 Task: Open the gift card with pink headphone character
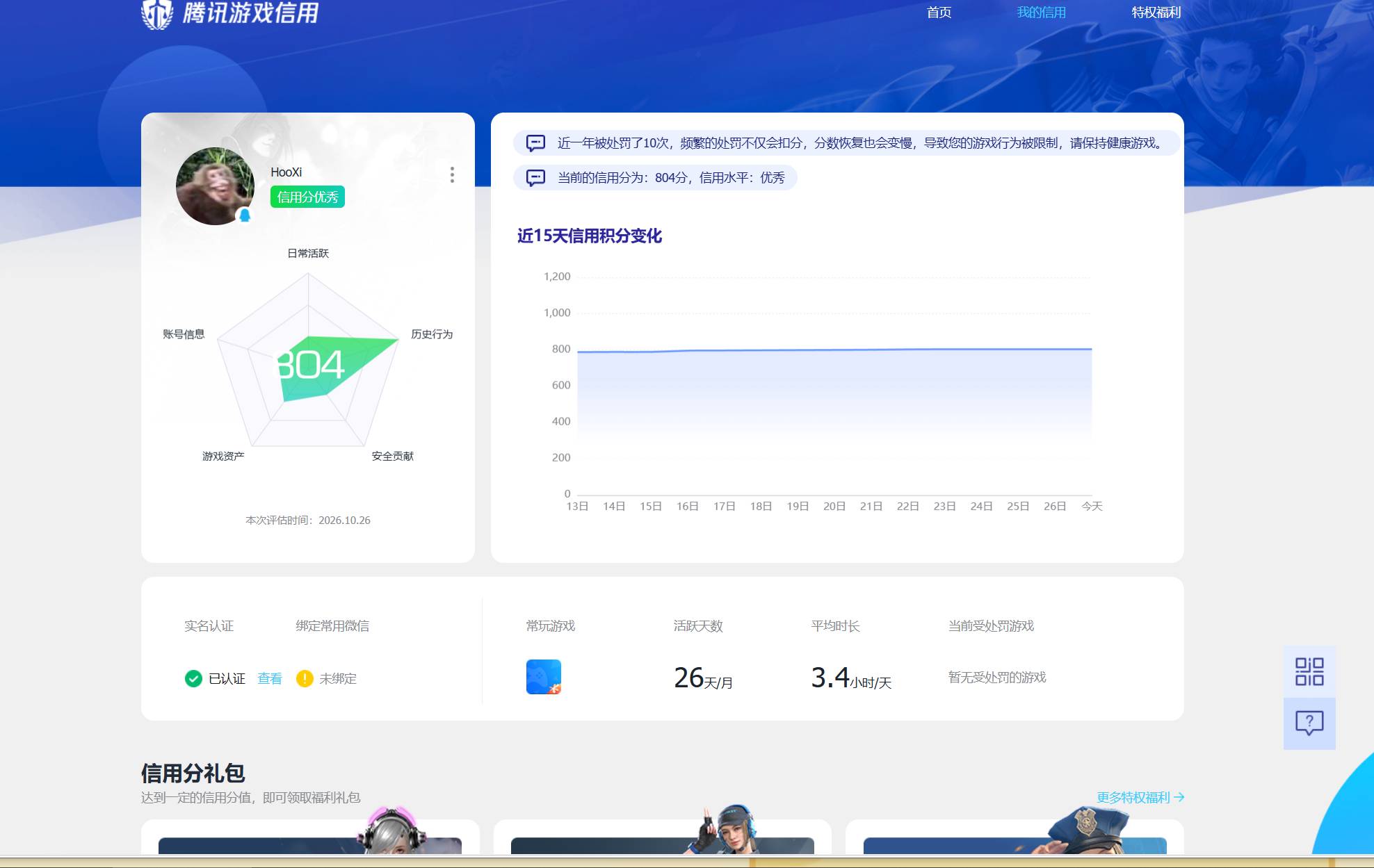tap(310, 837)
